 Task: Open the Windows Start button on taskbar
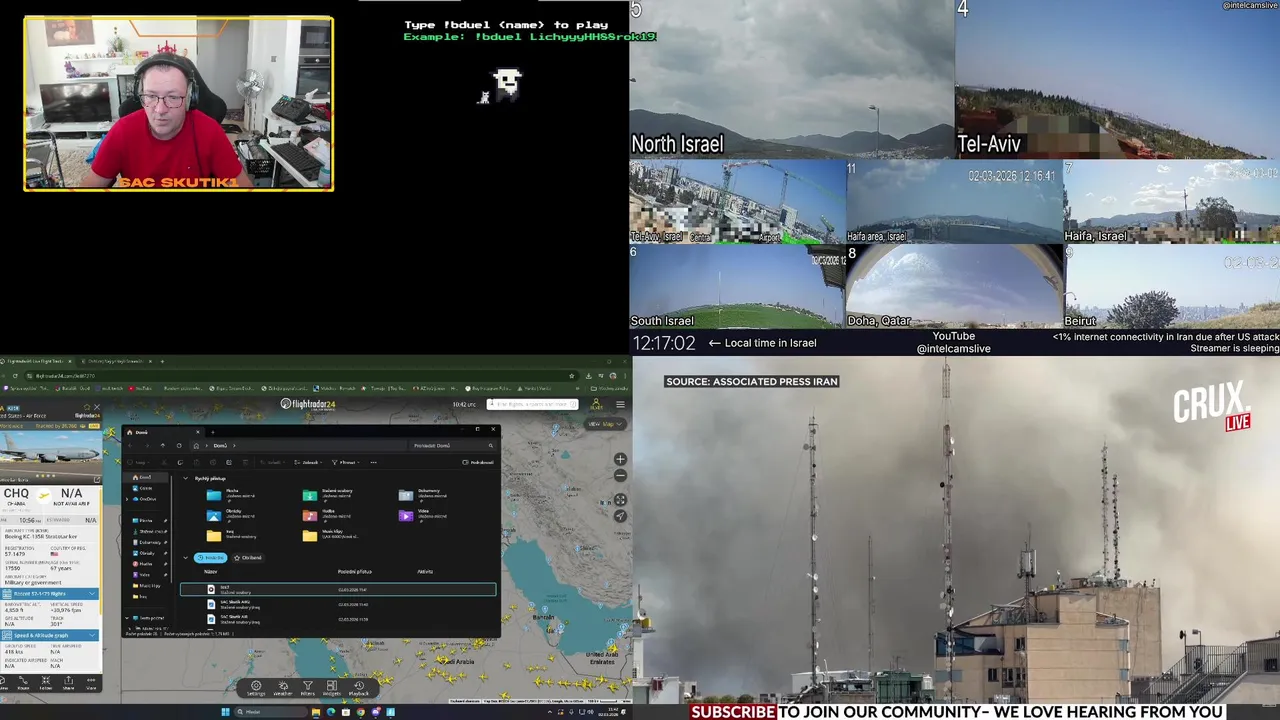[x=225, y=712]
